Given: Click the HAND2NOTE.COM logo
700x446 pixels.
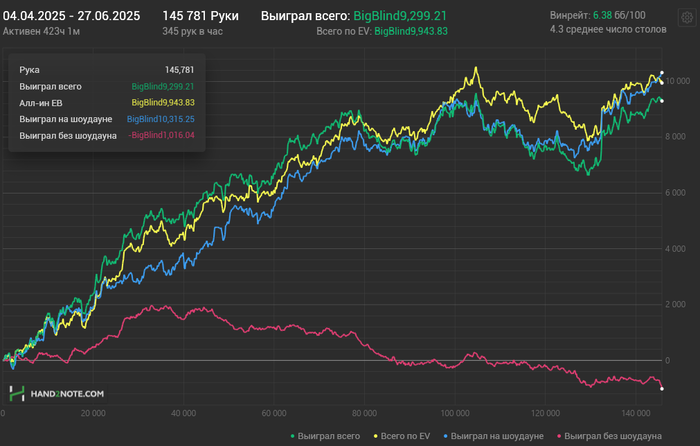Looking at the screenshot, I should click(56, 394).
